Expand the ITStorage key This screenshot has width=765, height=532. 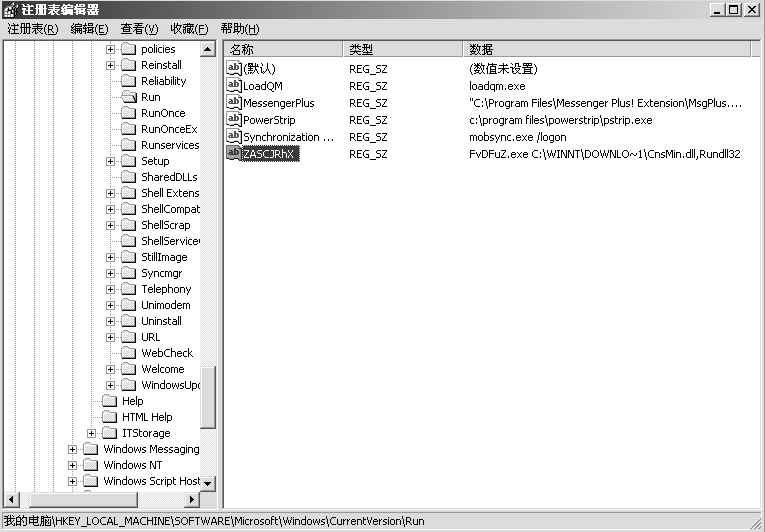click(91, 433)
